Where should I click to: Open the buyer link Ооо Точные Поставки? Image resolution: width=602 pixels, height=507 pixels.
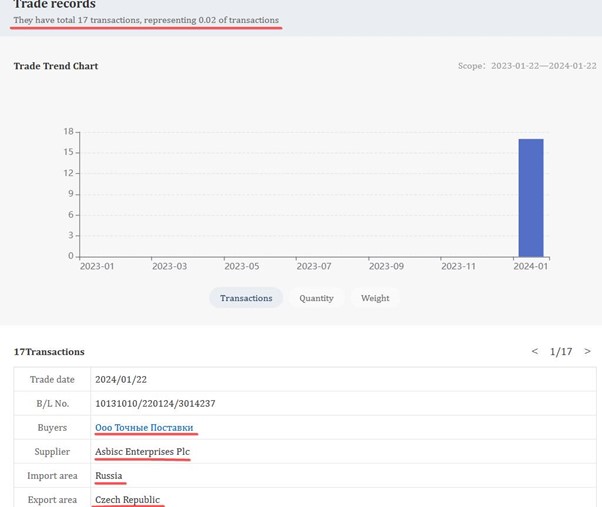point(144,428)
